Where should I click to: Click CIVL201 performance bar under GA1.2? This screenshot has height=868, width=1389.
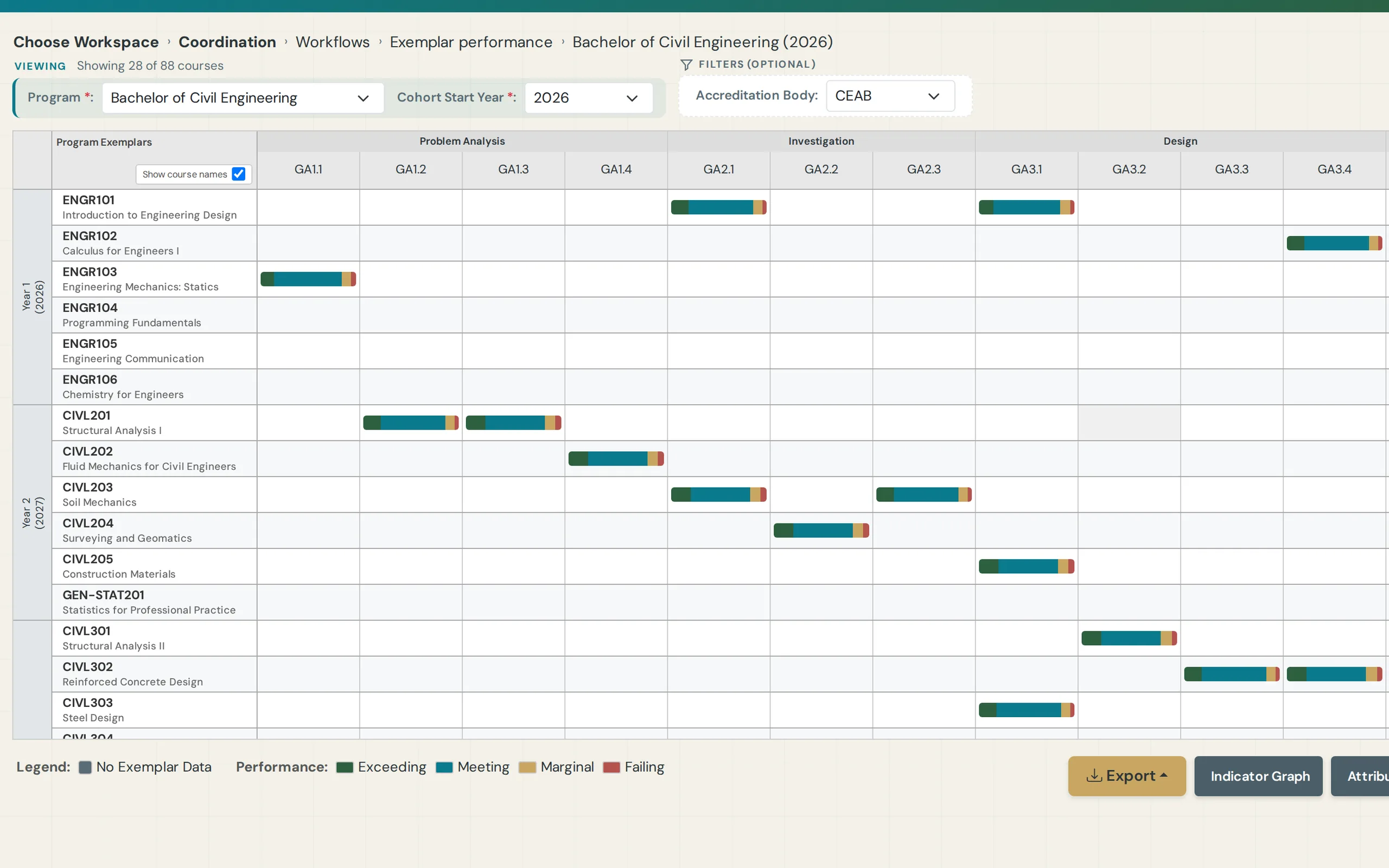pos(411,423)
